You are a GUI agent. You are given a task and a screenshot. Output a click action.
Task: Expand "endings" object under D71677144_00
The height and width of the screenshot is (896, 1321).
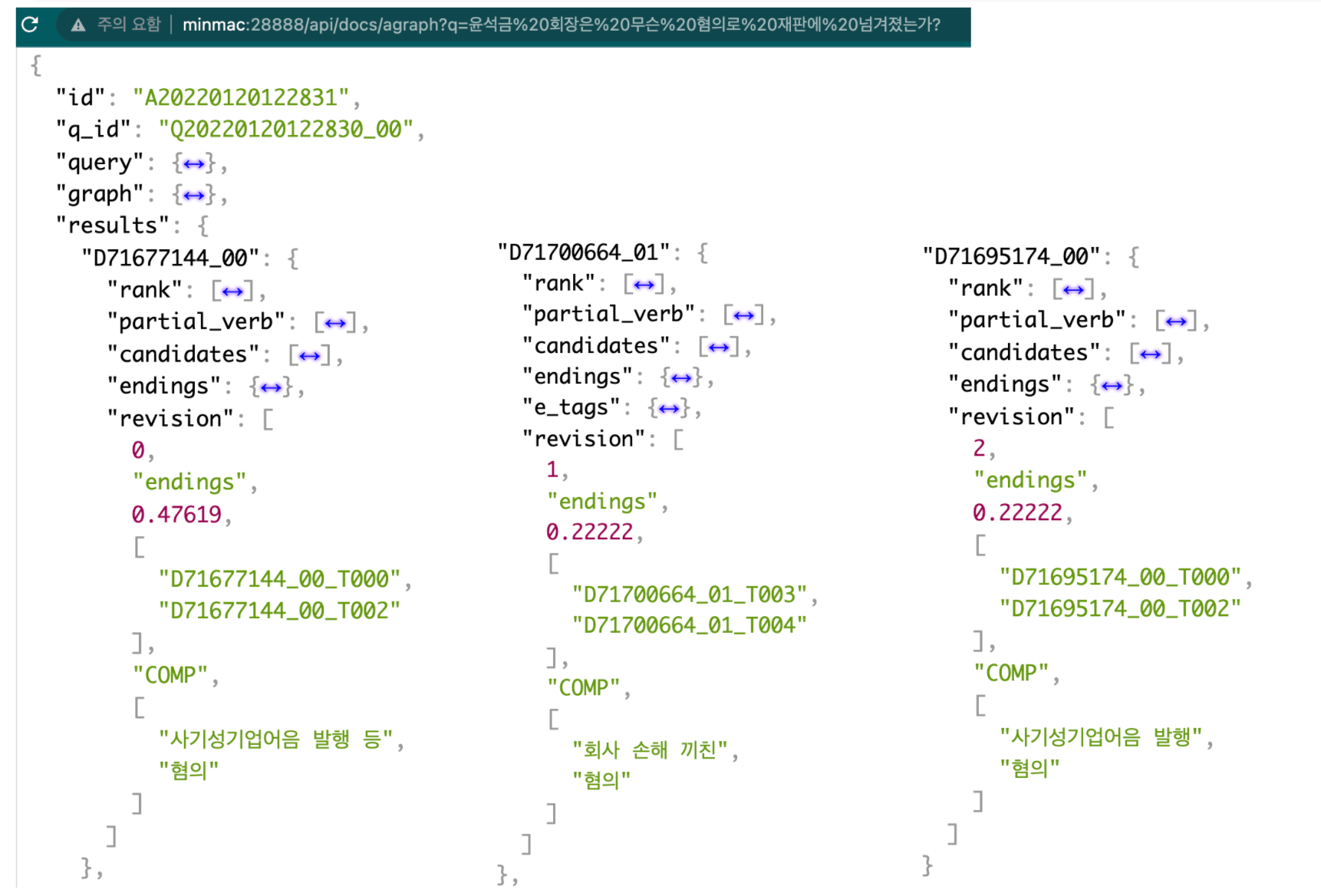[271, 387]
